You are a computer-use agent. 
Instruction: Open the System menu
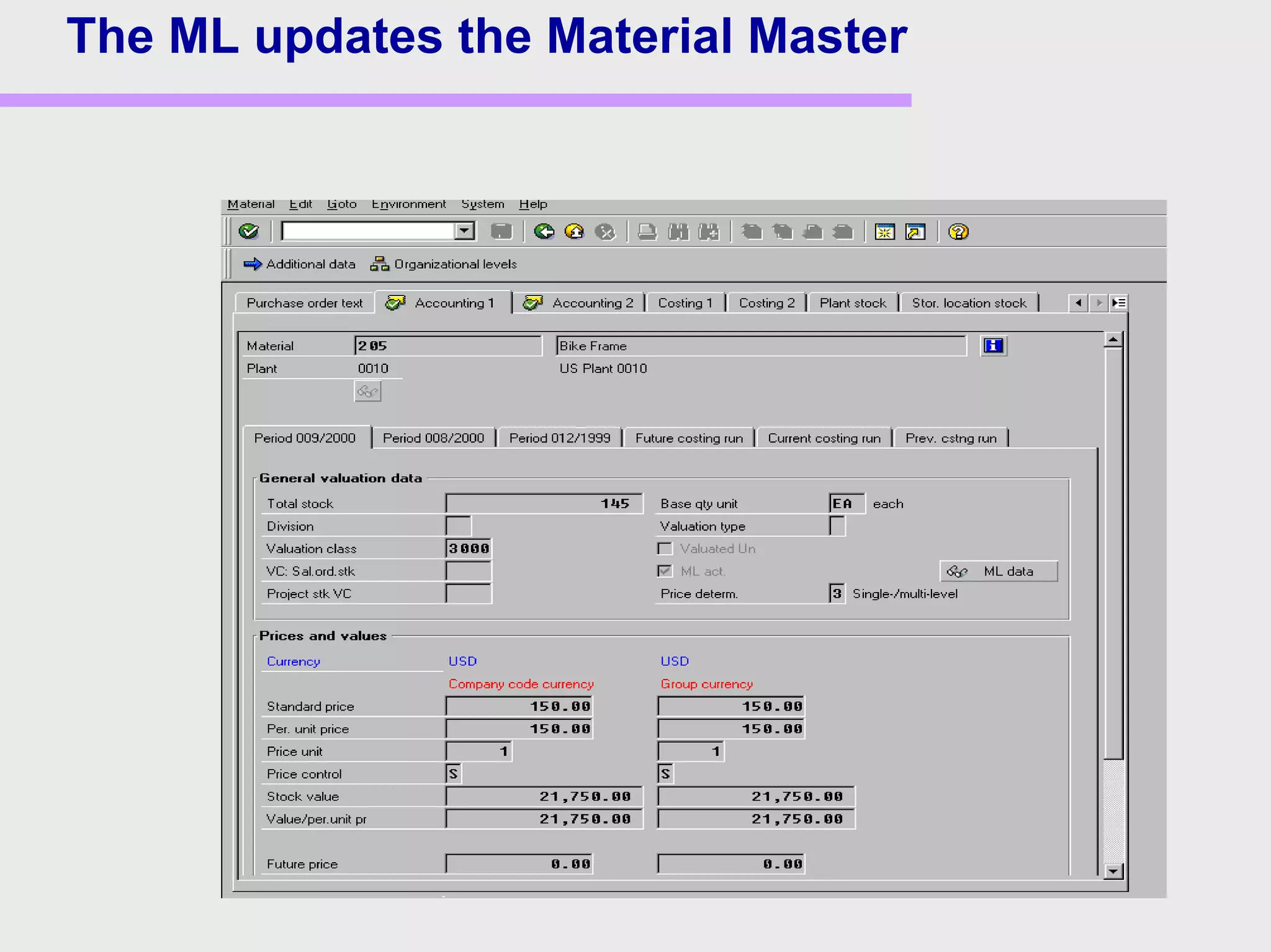(482, 204)
